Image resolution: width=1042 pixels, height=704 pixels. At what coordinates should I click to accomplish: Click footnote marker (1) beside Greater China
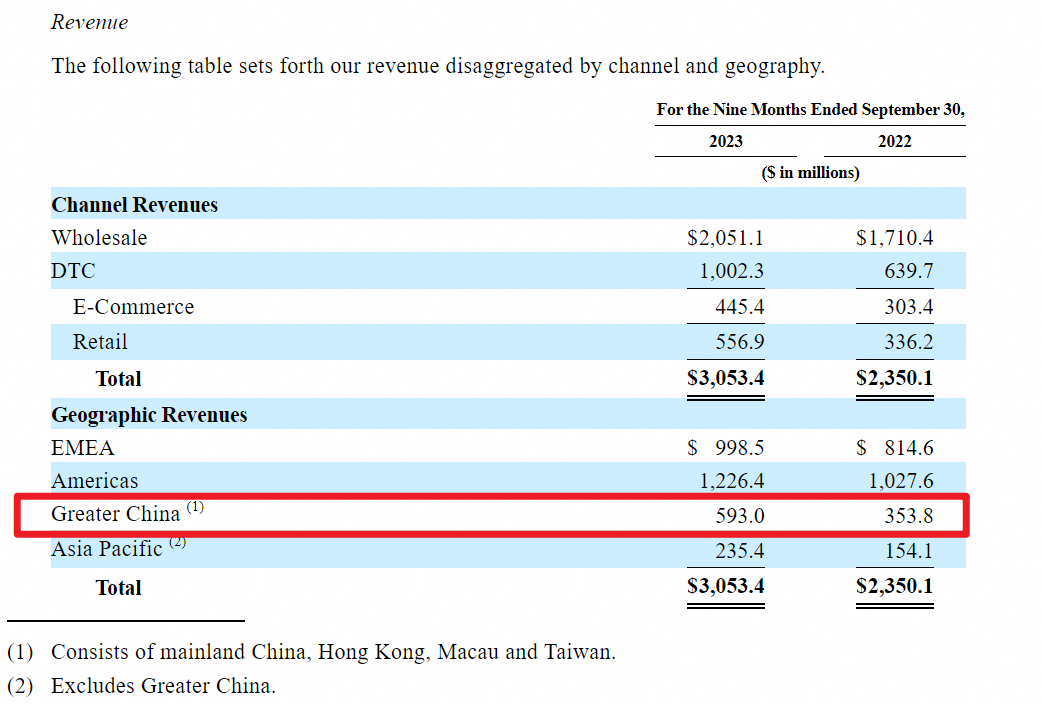(x=195, y=507)
